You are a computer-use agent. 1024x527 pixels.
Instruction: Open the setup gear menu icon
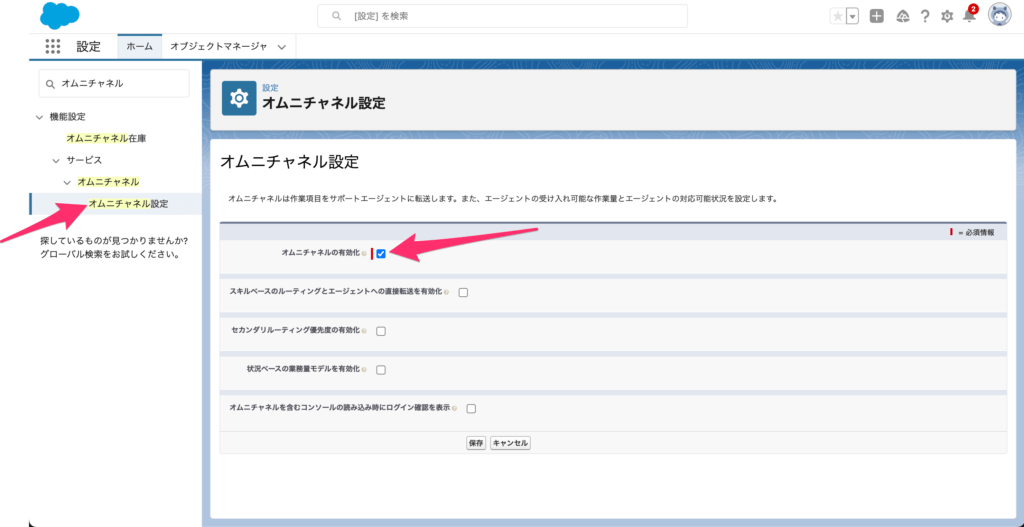[947, 16]
